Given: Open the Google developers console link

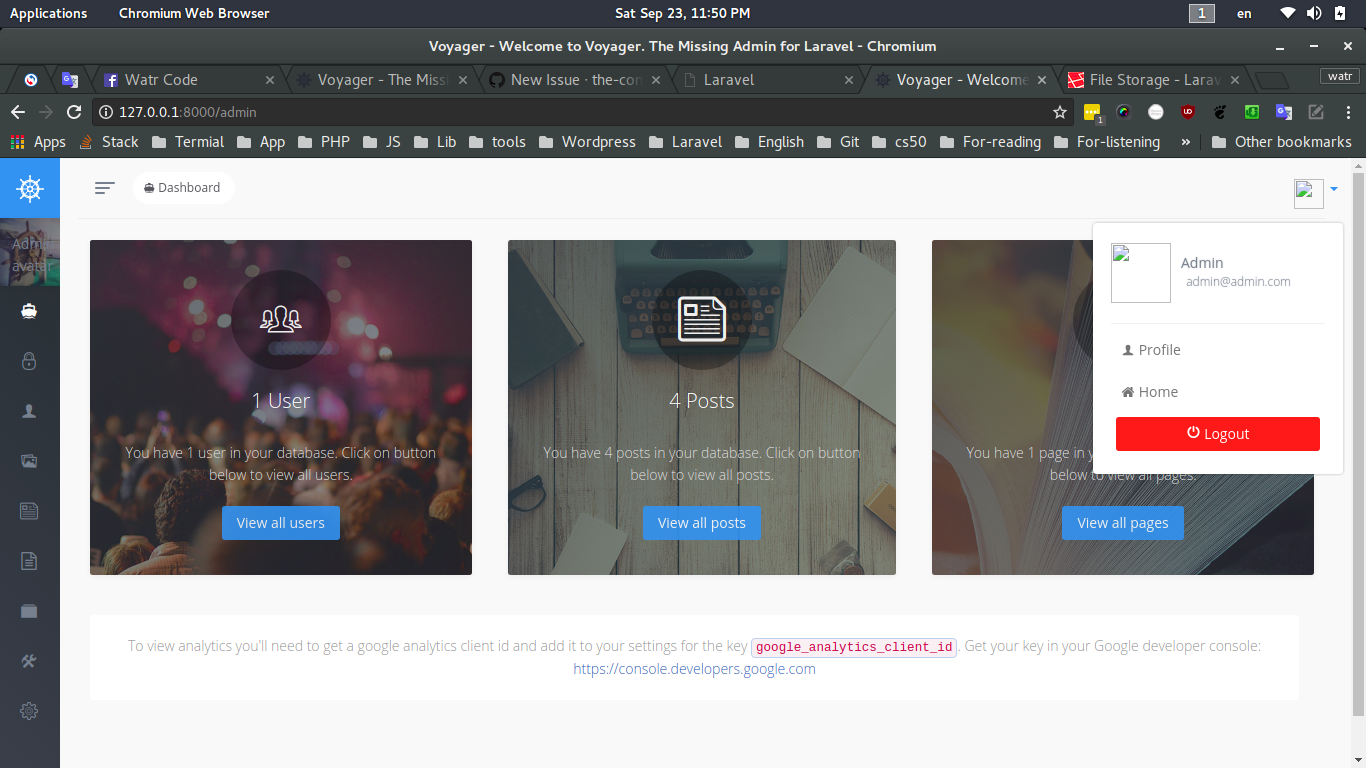Looking at the screenshot, I should point(694,668).
